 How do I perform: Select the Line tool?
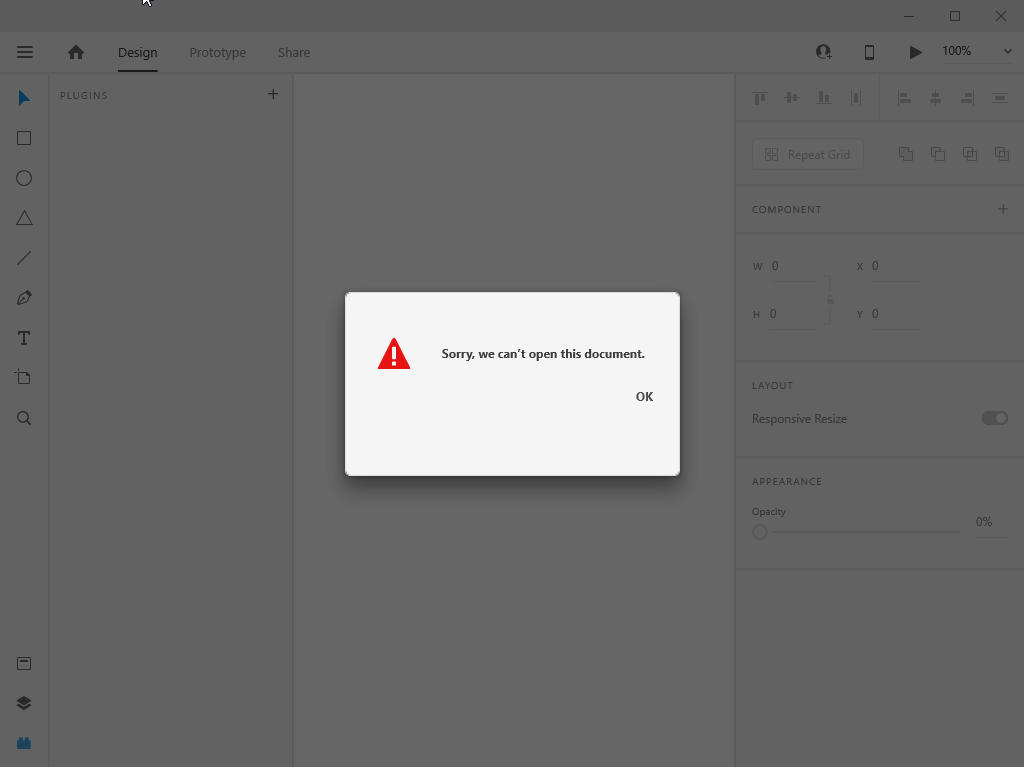pyautogui.click(x=23, y=257)
